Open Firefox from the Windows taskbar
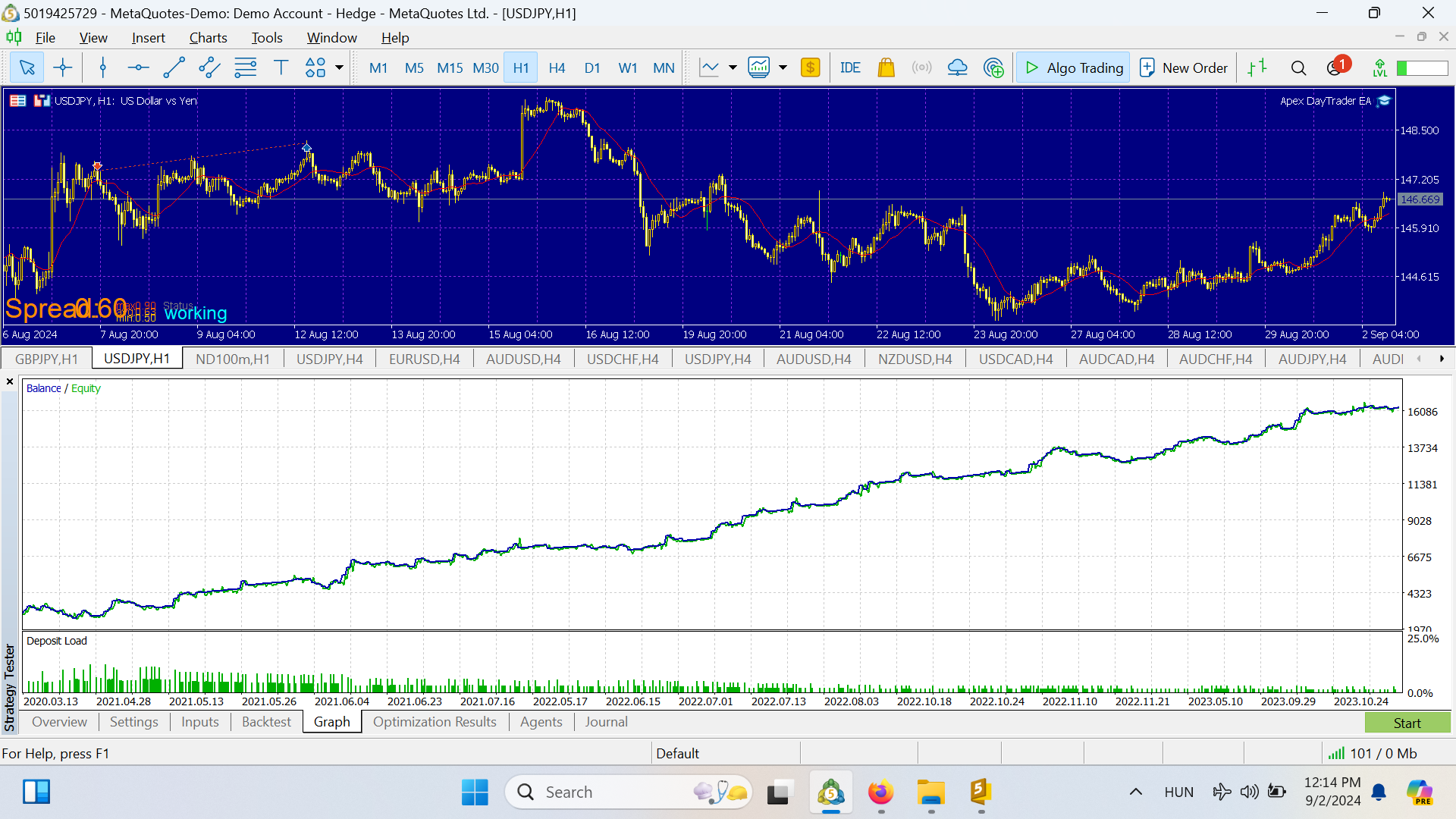The width and height of the screenshot is (1456, 819). coord(880,792)
